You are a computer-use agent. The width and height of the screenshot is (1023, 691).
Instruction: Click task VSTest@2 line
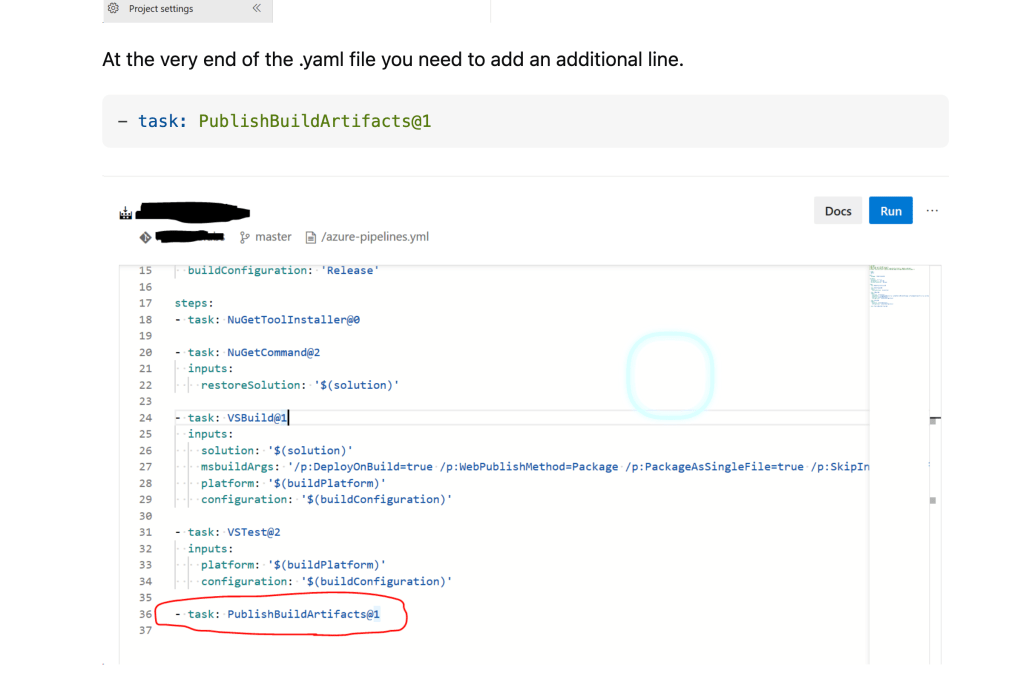[x=228, y=532]
